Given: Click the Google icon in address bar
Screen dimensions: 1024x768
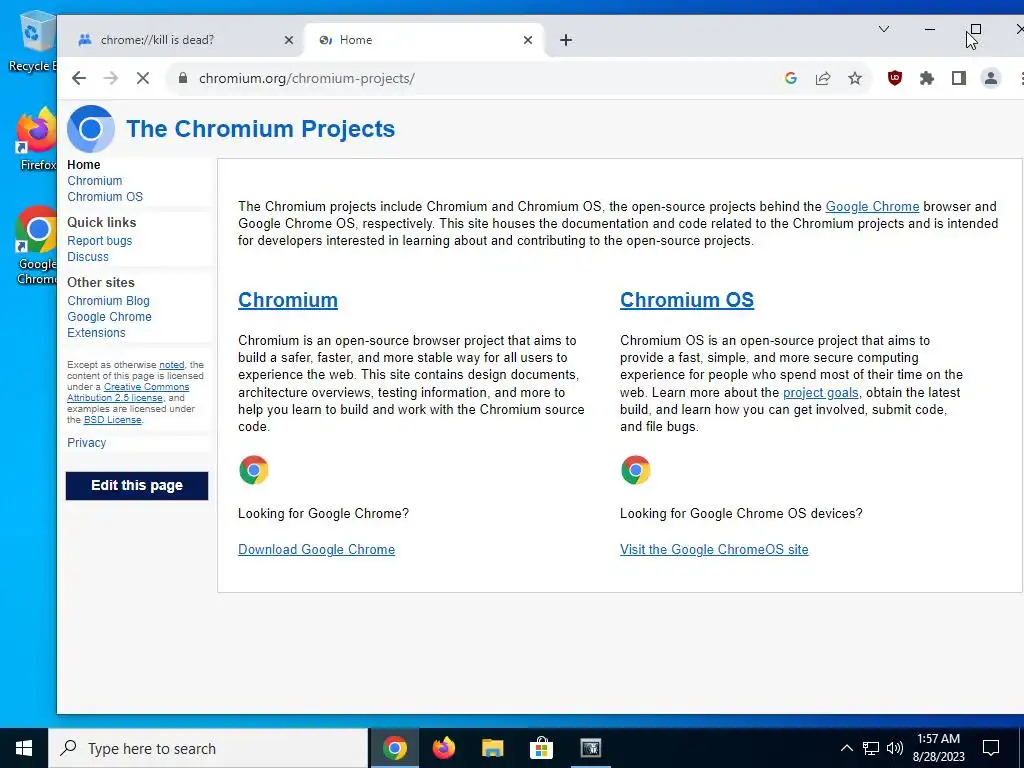Looking at the screenshot, I should click(x=791, y=78).
